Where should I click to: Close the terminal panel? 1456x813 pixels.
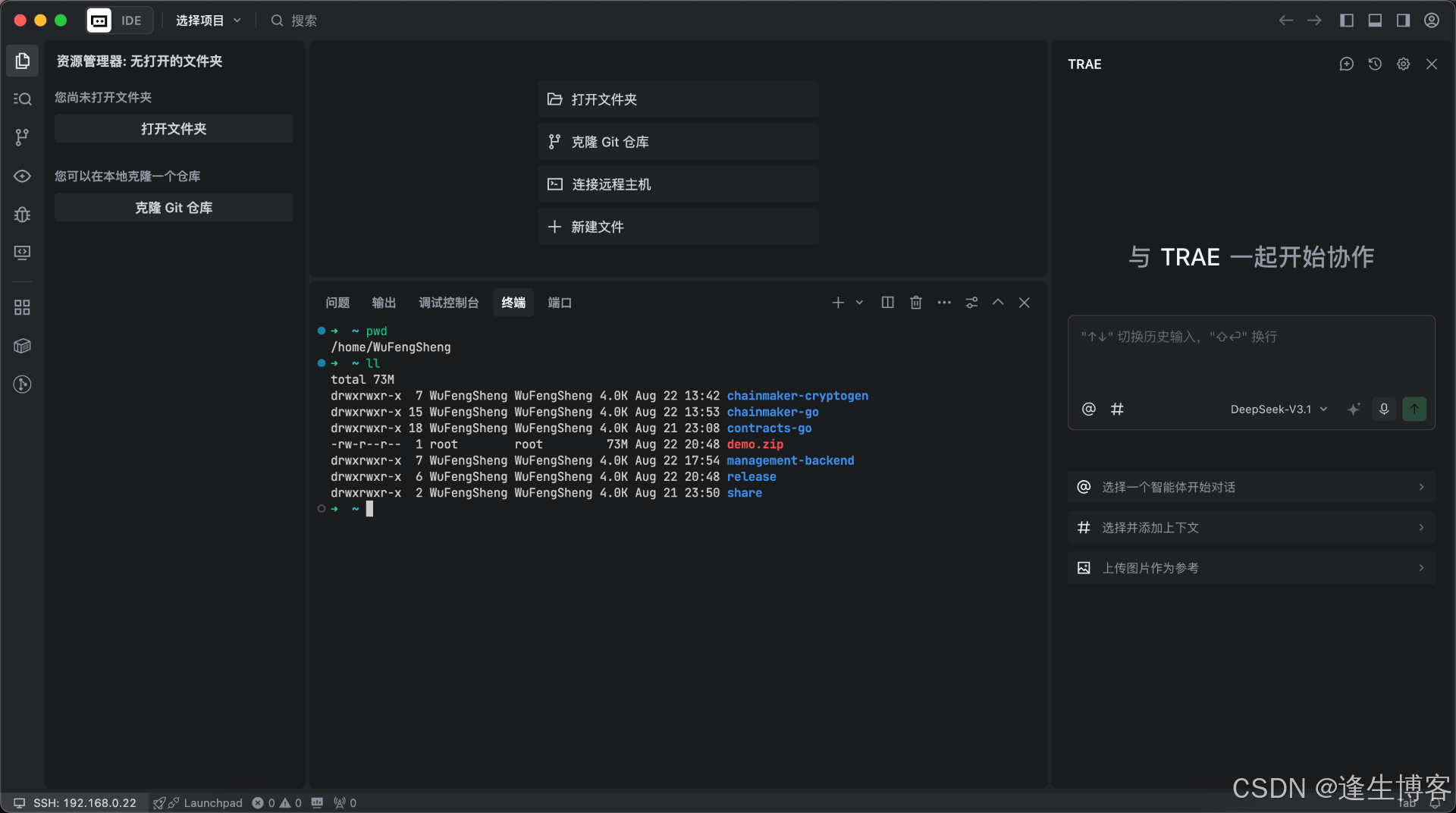point(1025,303)
